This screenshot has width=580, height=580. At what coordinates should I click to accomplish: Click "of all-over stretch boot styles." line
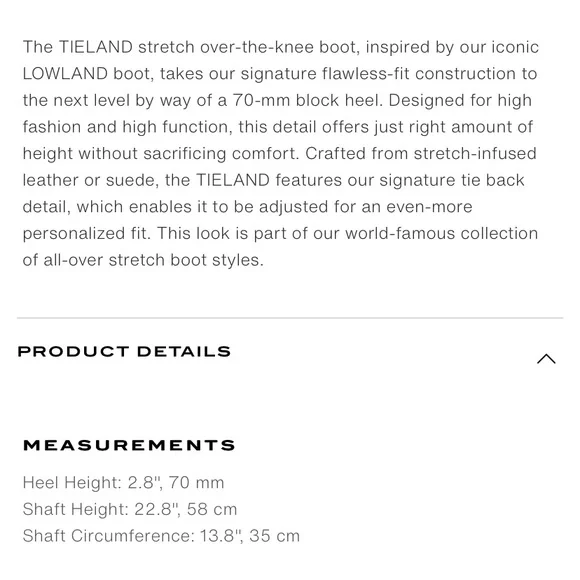pos(143,260)
